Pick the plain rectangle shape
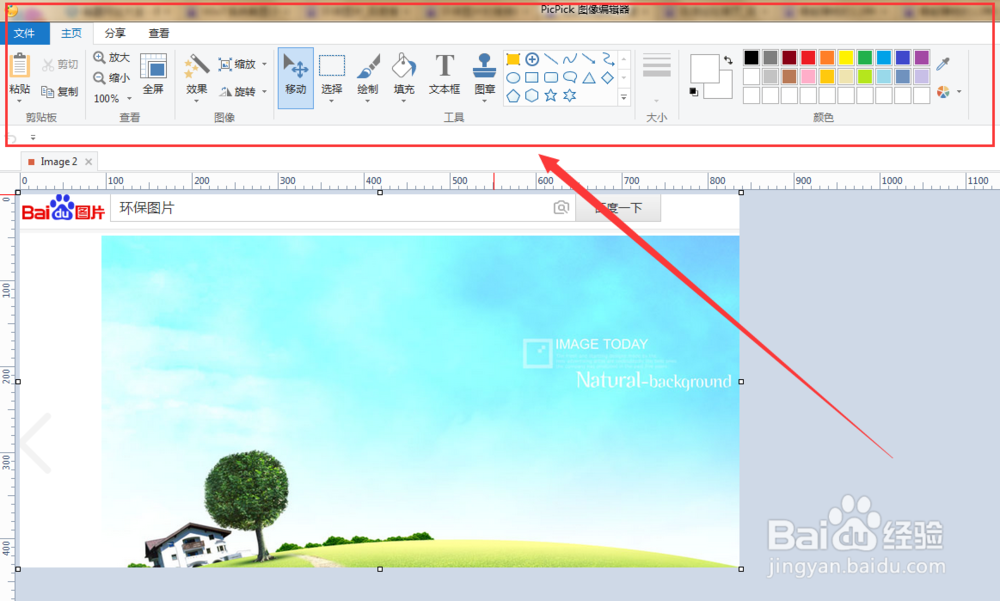 pos(532,78)
